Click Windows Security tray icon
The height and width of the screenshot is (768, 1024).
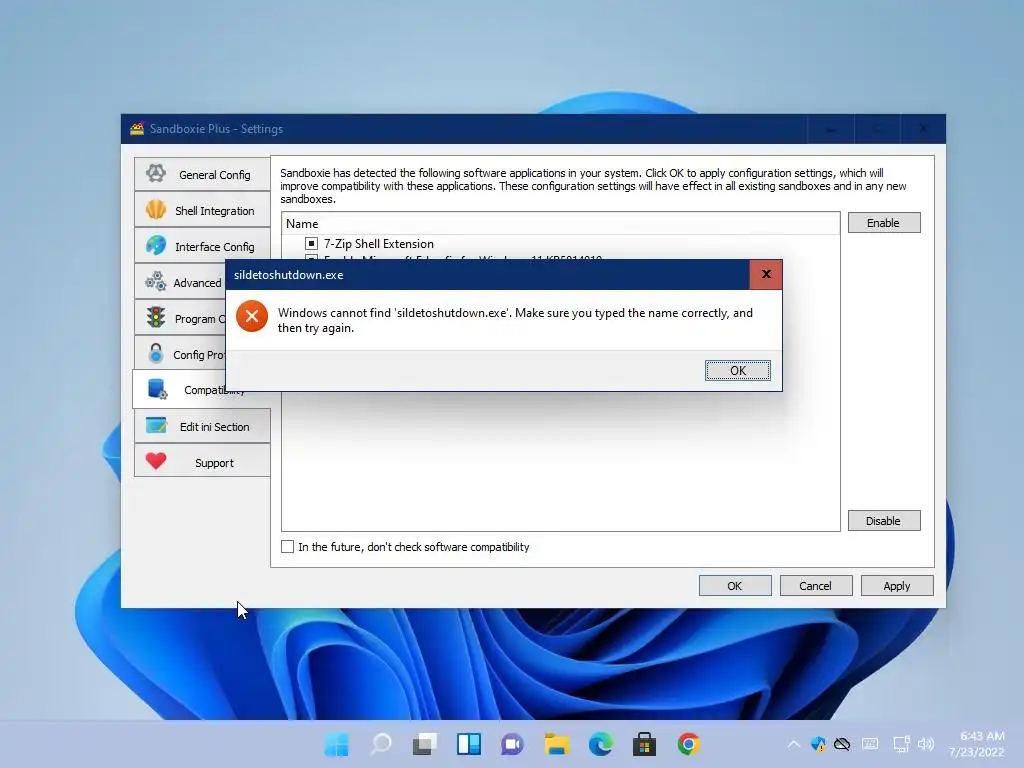coord(818,744)
